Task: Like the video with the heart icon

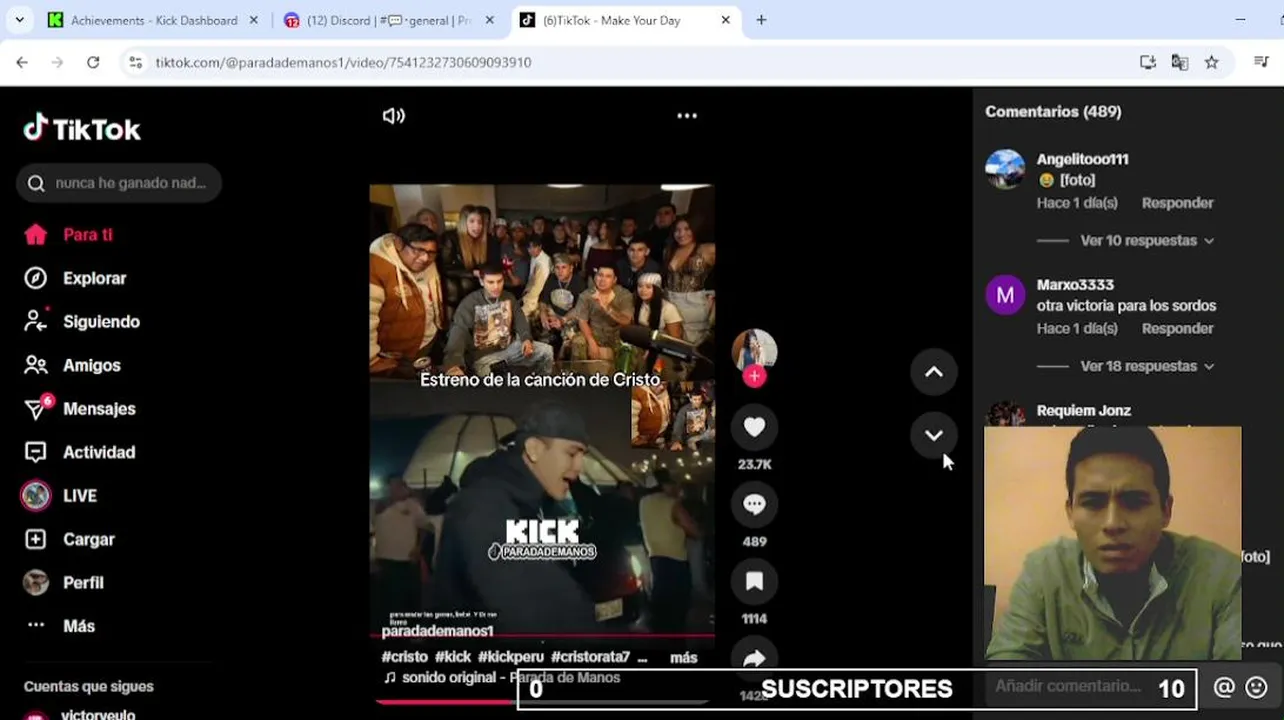Action: pyautogui.click(x=754, y=427)
